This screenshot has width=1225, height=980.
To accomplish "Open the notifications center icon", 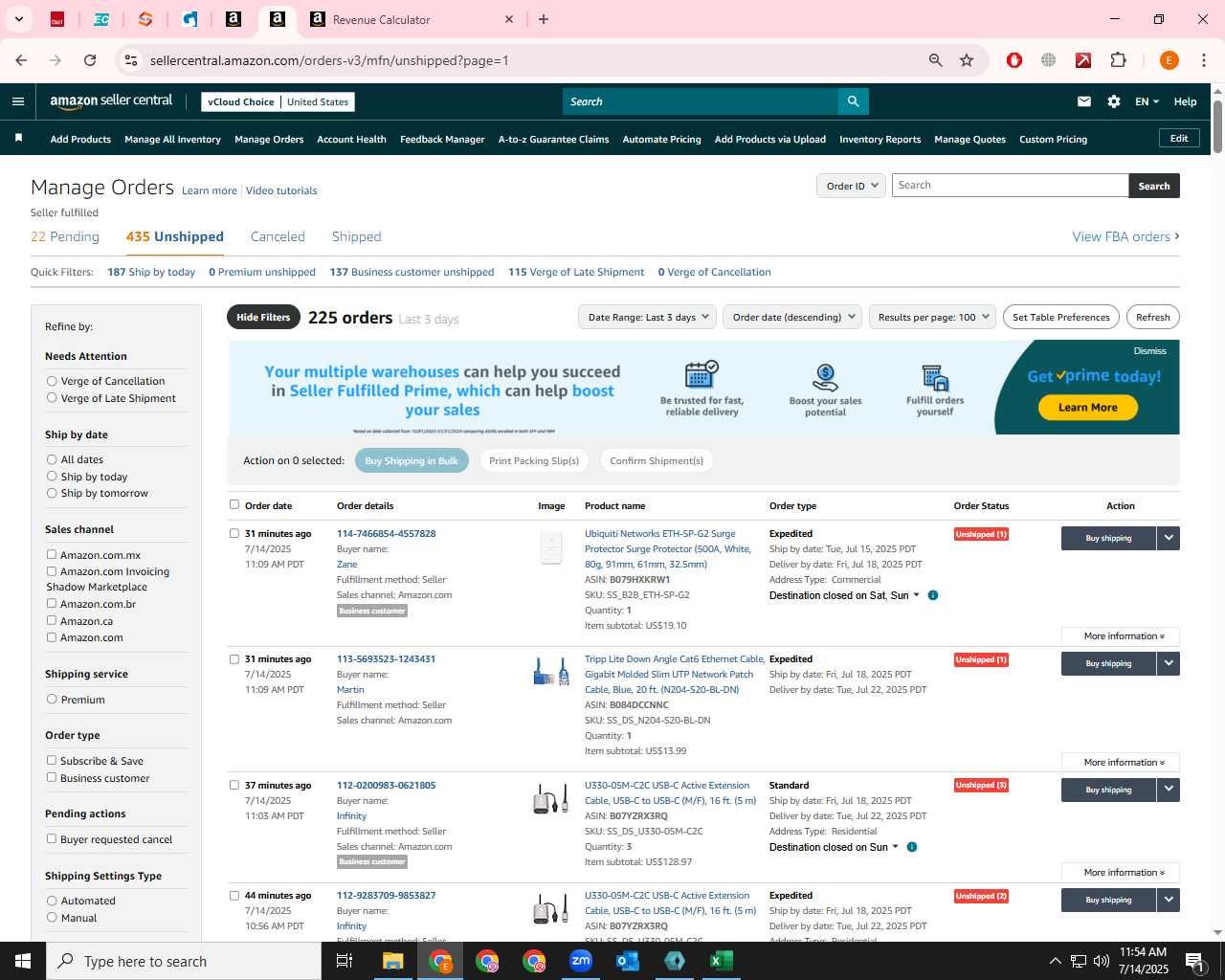I will pos(1194,961).
